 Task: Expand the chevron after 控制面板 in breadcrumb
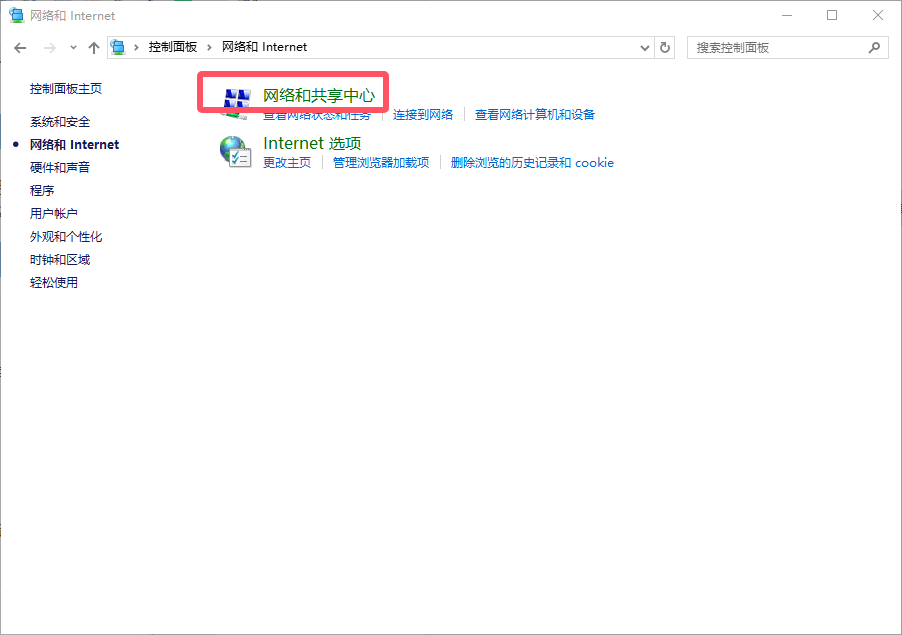[x=209, y=47]
